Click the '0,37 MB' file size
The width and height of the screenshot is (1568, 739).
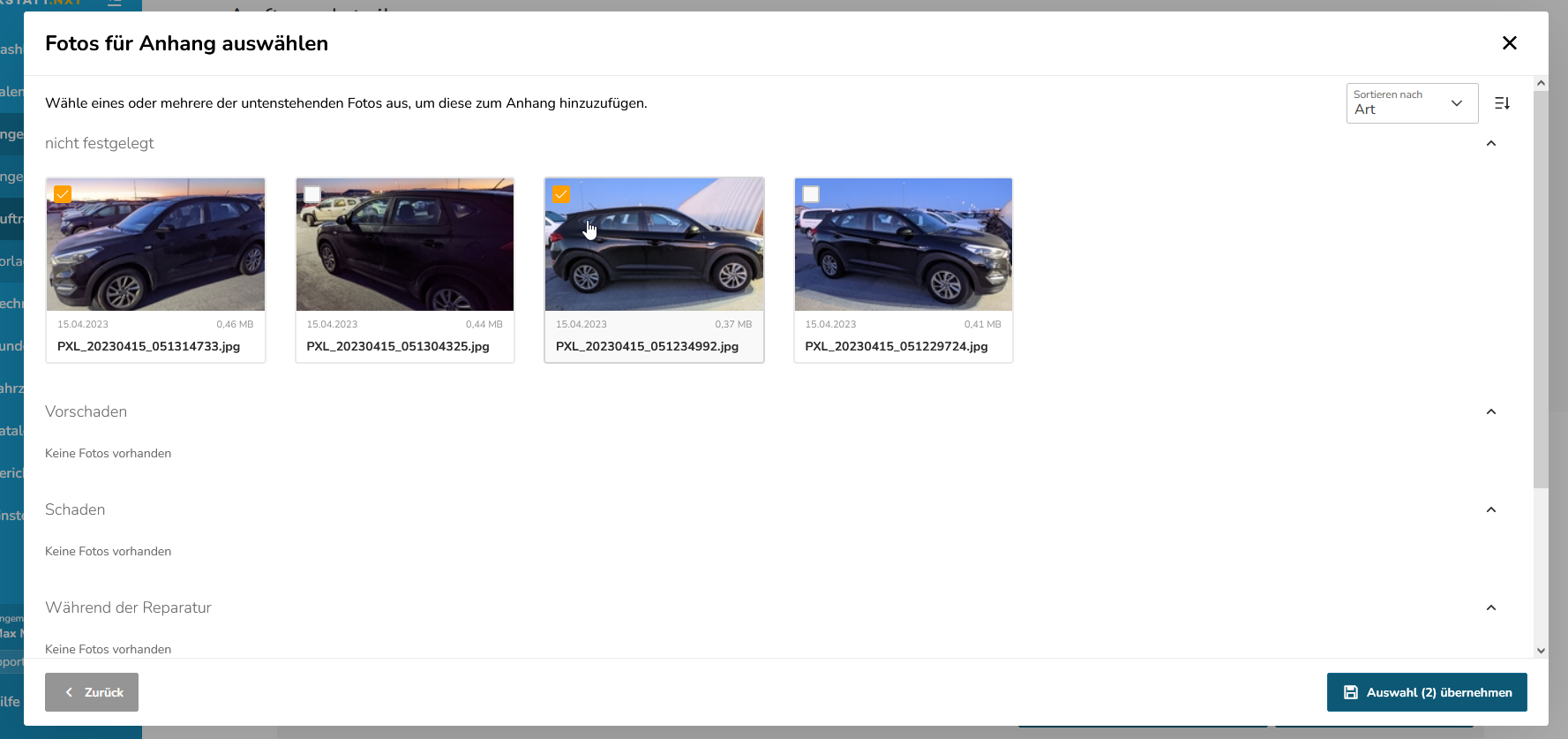coord(733,324)
